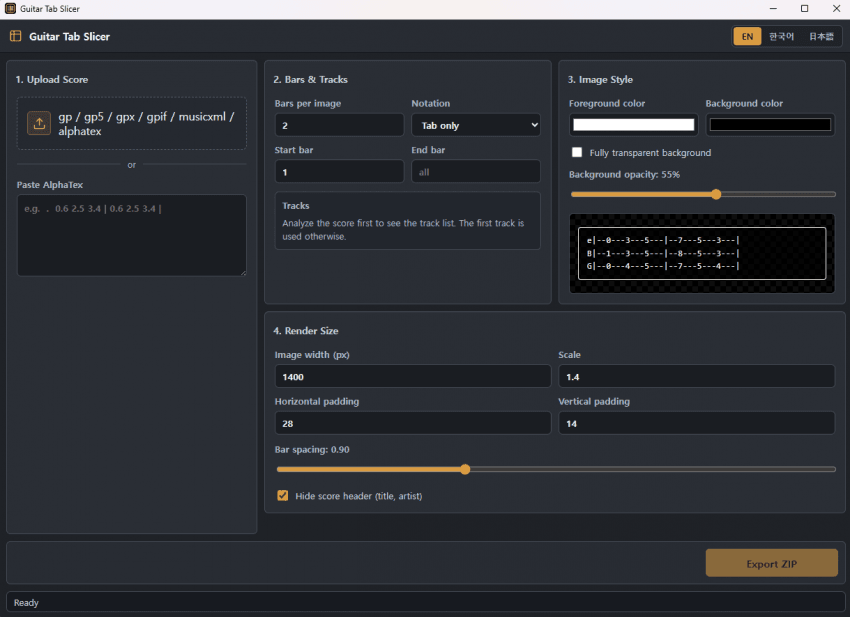Click into the Image width field
The height and width of the screenshot is (617, 850).
413,377
